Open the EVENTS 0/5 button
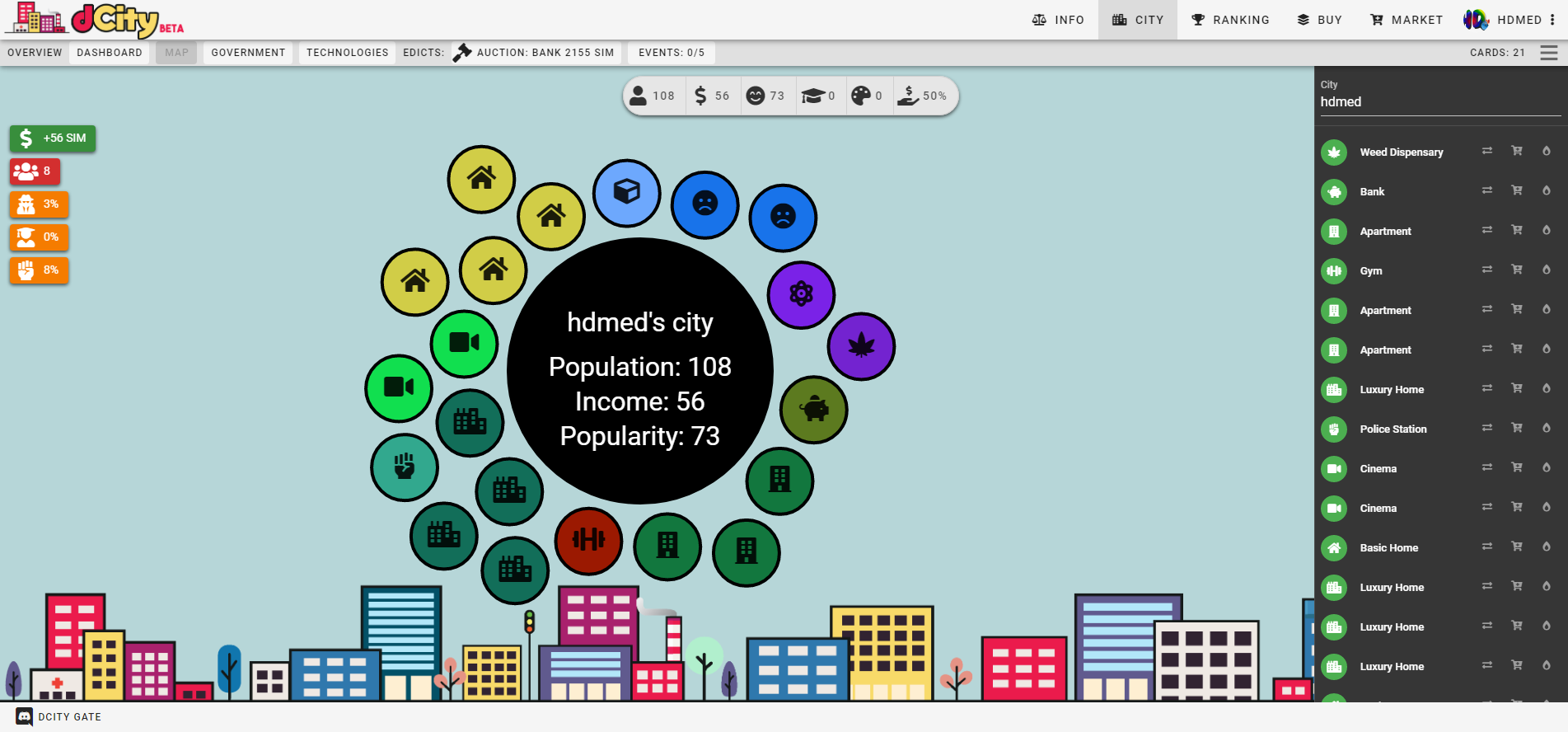The width and height of the screenshot is (1568, 732). (x=672, y=53)
